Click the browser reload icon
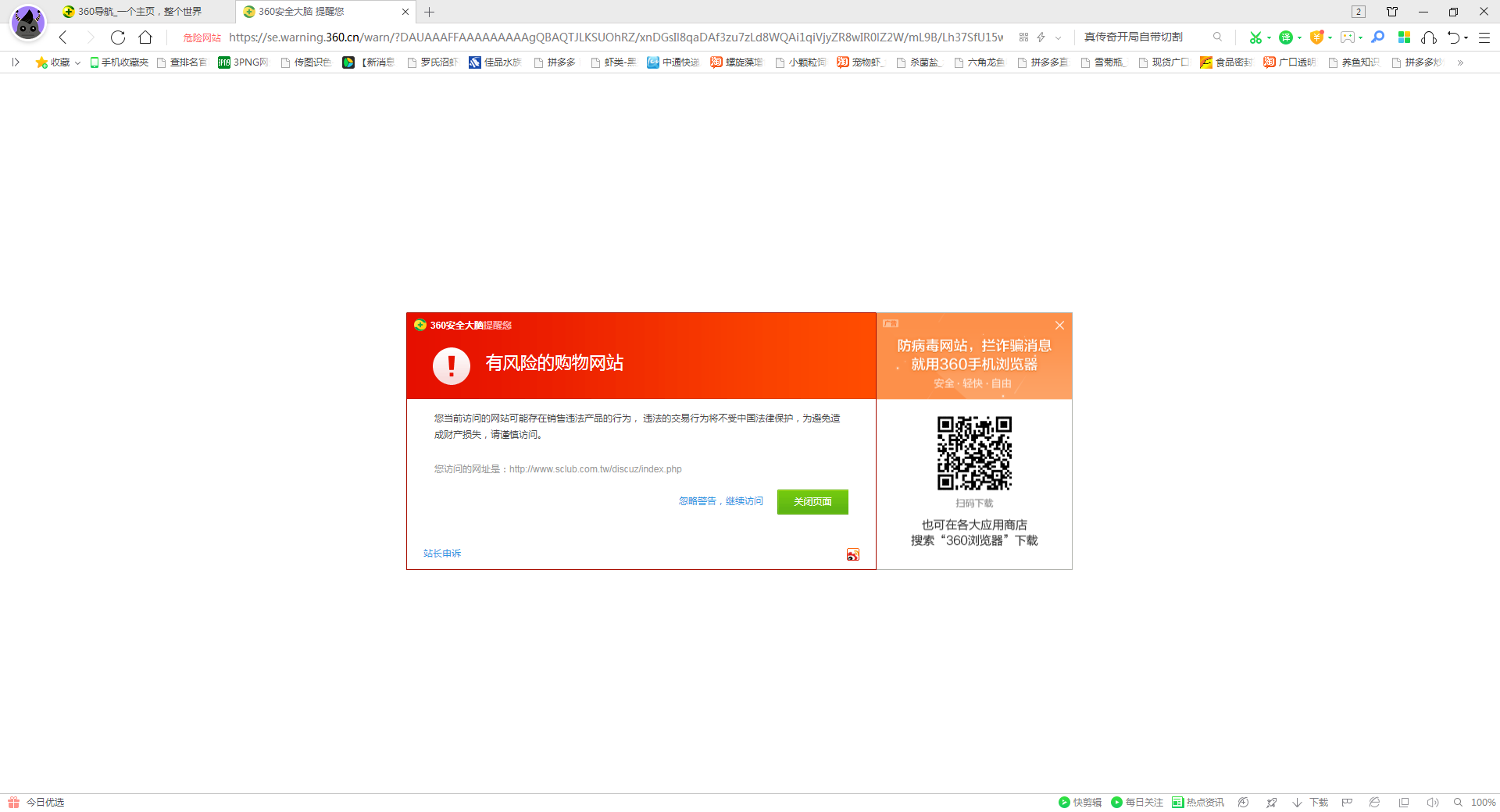This screenshot has width=1500, height=812. coord(118,37)
